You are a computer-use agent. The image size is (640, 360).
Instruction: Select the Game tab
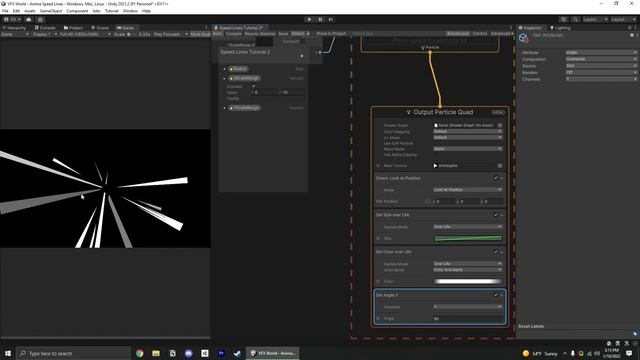[126, 28]
